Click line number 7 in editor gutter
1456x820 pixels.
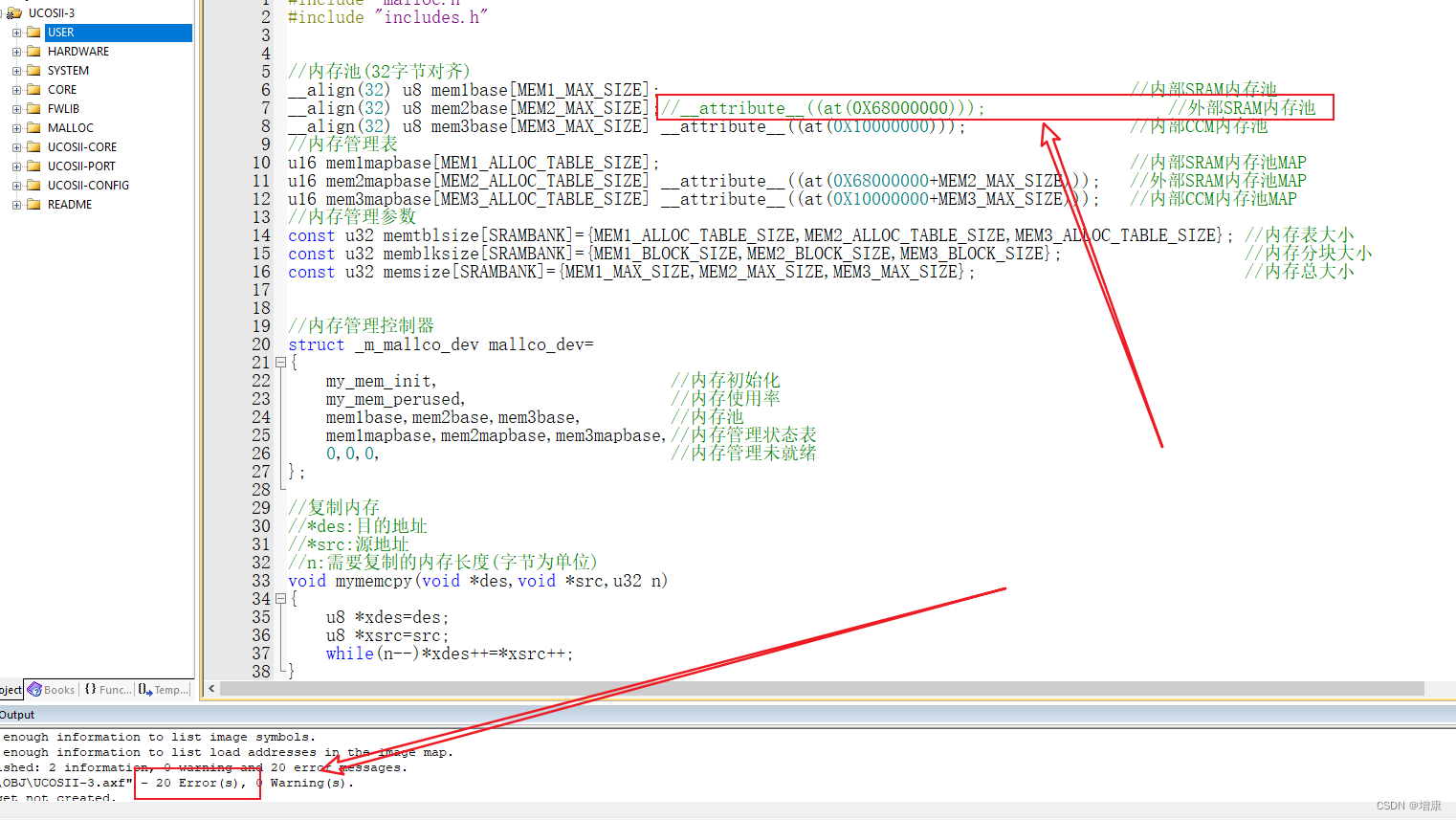pos(266,108)
